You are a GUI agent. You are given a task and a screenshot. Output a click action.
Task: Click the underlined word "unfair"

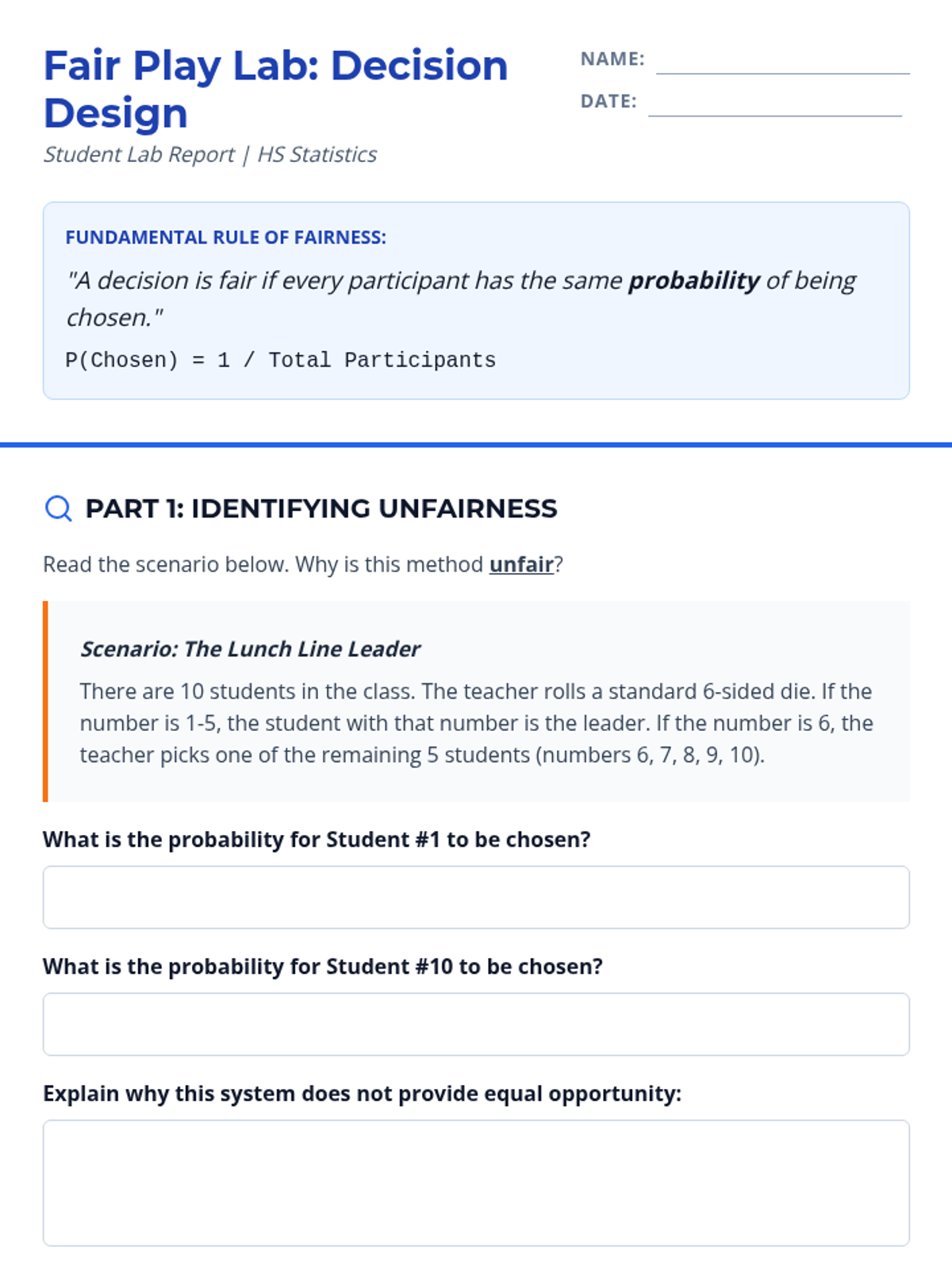point(521,564)
